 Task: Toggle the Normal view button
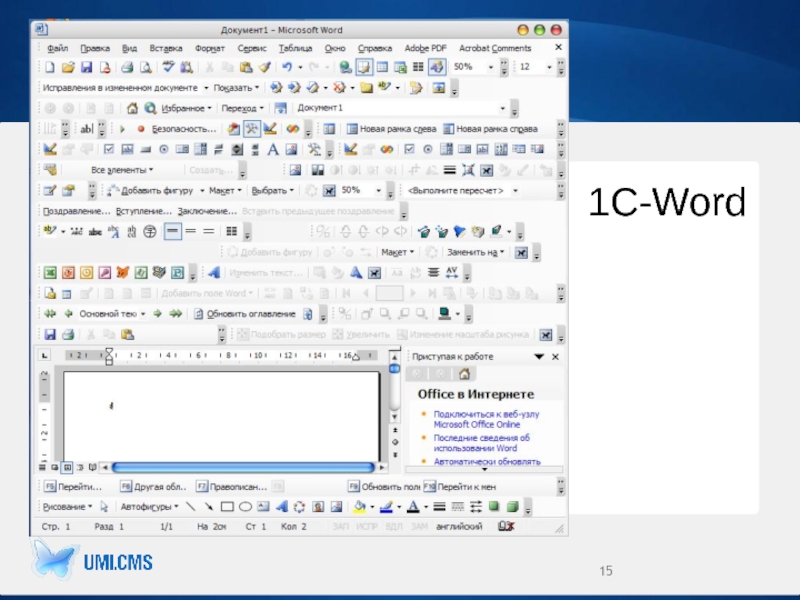click(x=42, y=467)
